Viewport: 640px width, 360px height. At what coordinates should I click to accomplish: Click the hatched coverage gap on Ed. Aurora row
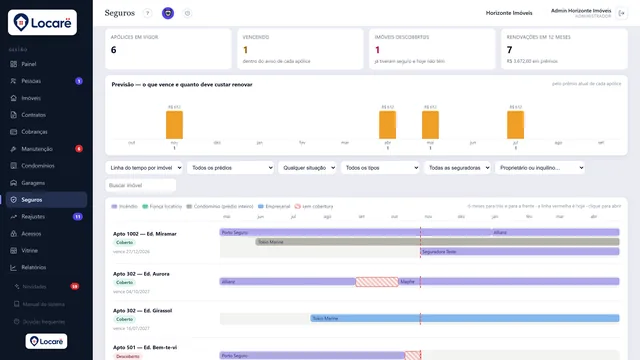pos(377,282)
